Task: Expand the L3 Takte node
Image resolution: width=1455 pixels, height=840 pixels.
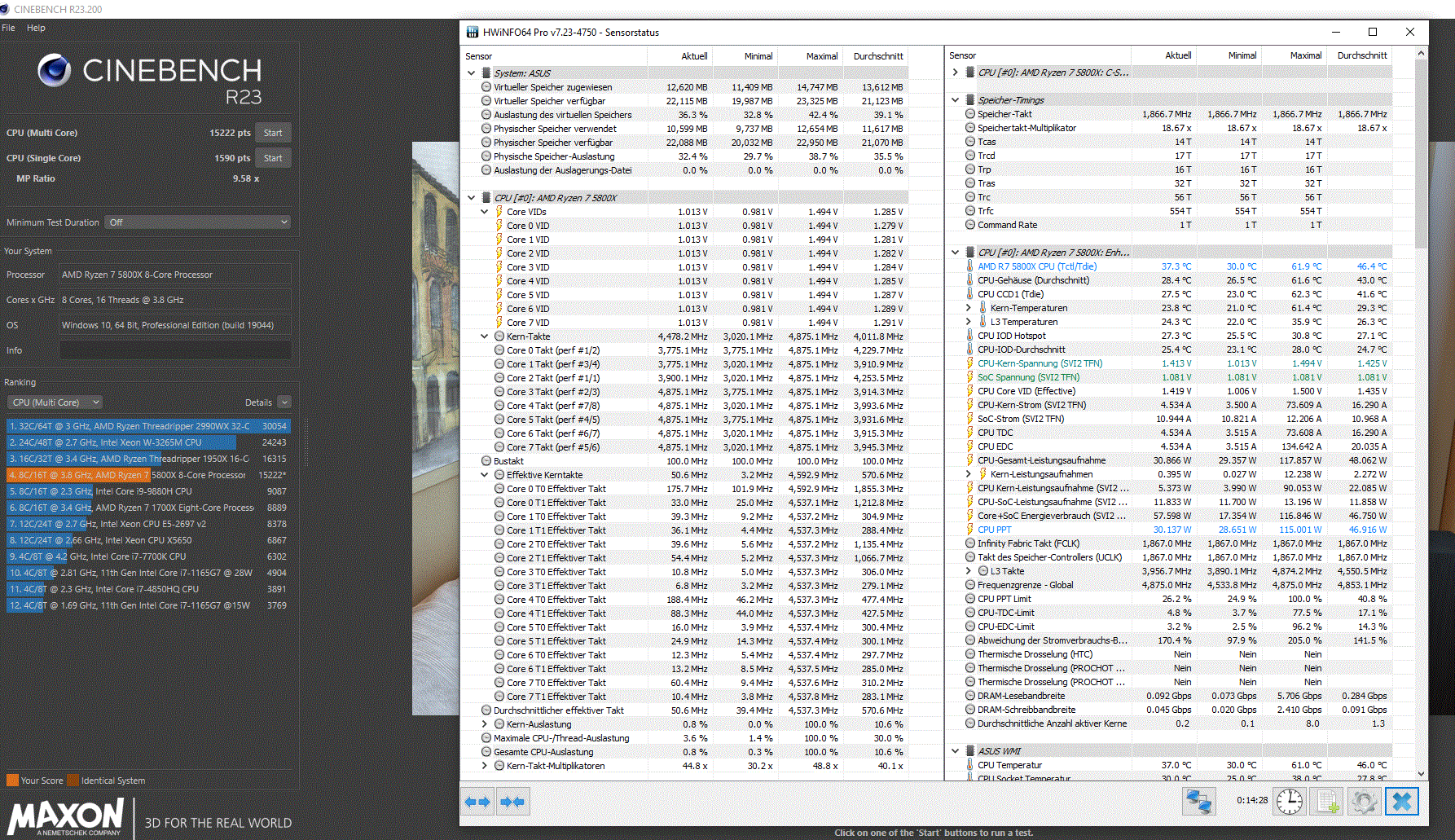Action: (x=969, y=571)
